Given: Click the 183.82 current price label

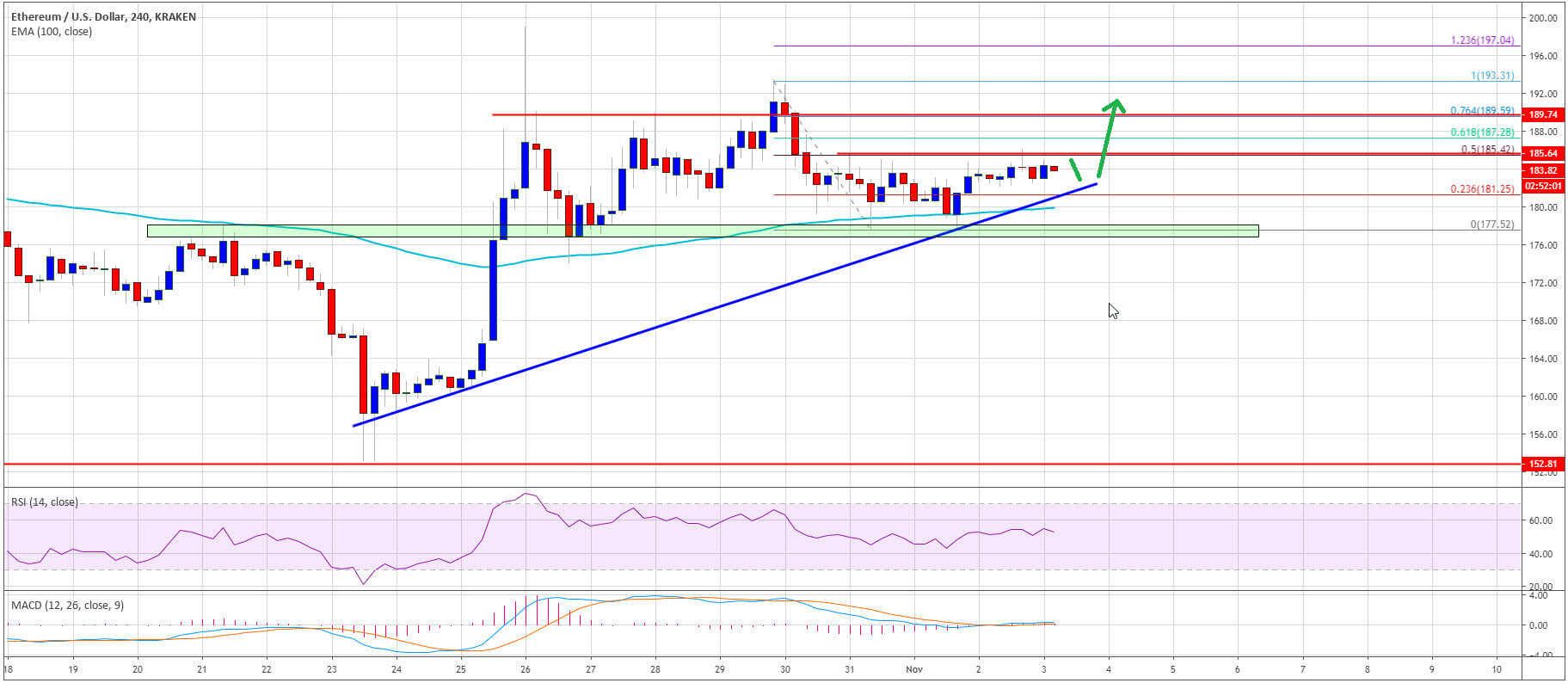Looking at the screenshot, I should (x=1543, y=170).
